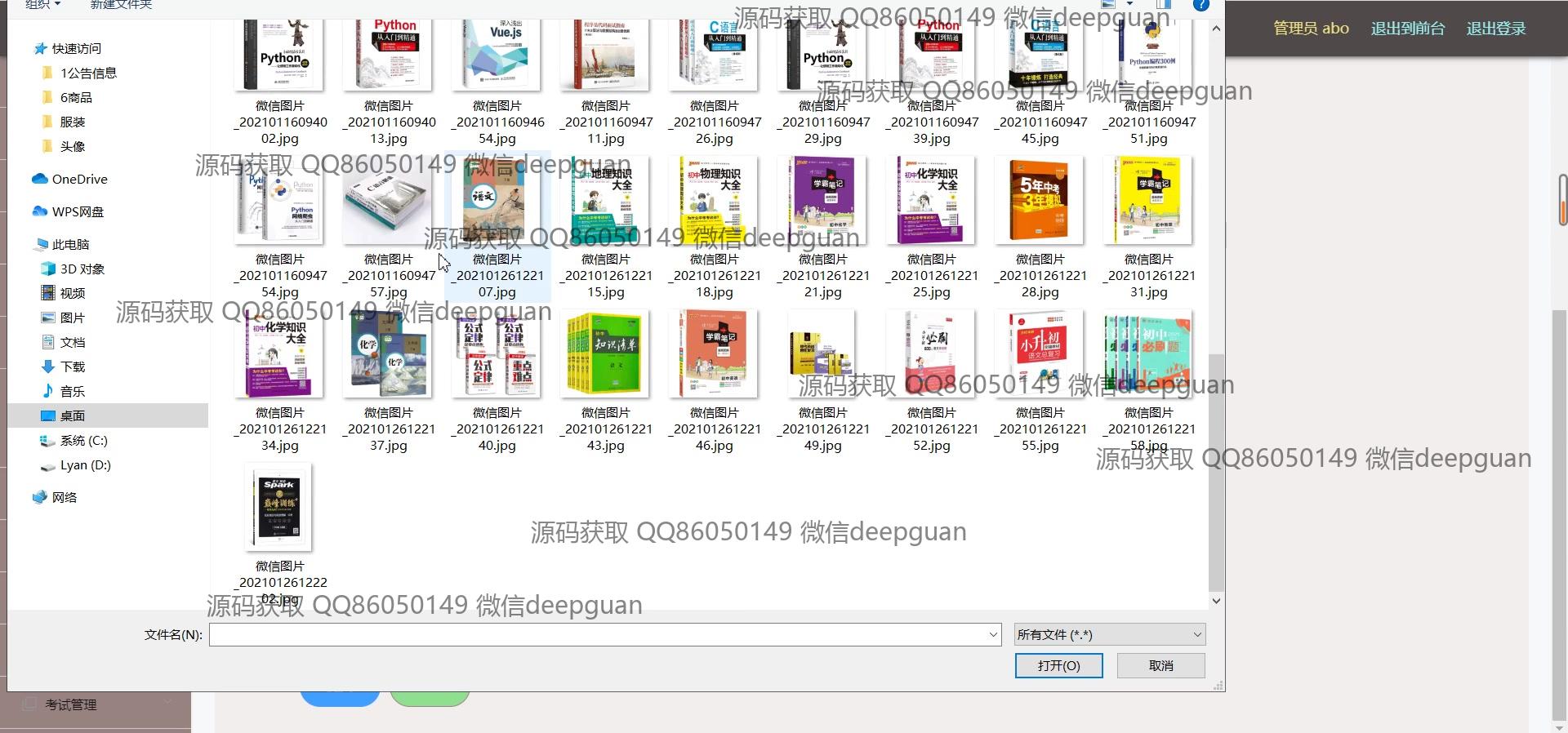
Task: Click the file list scroll up arrow
Action: coord(1216,29)
